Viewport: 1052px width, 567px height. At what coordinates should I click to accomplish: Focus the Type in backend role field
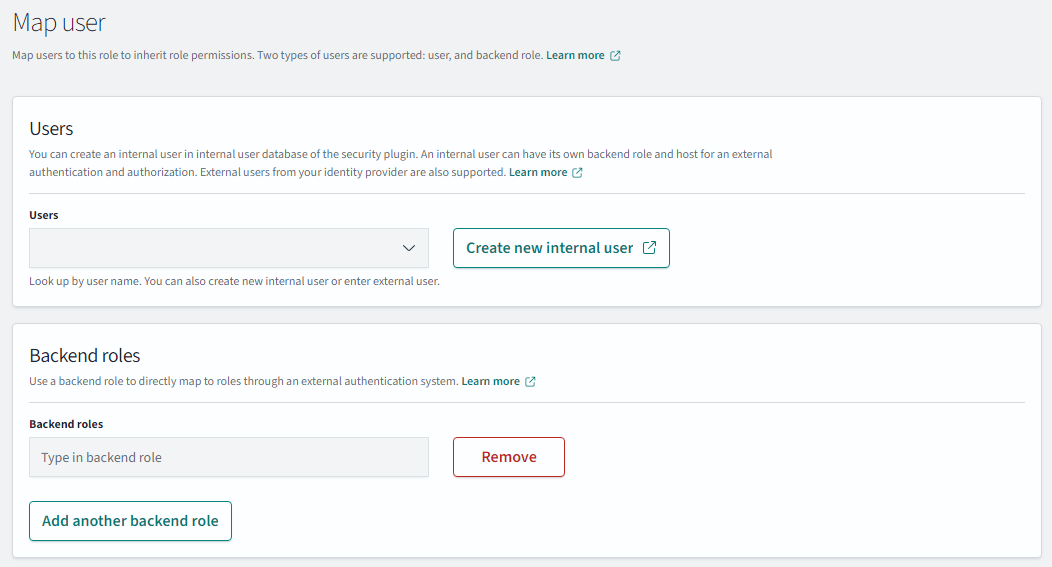(229, 457)
